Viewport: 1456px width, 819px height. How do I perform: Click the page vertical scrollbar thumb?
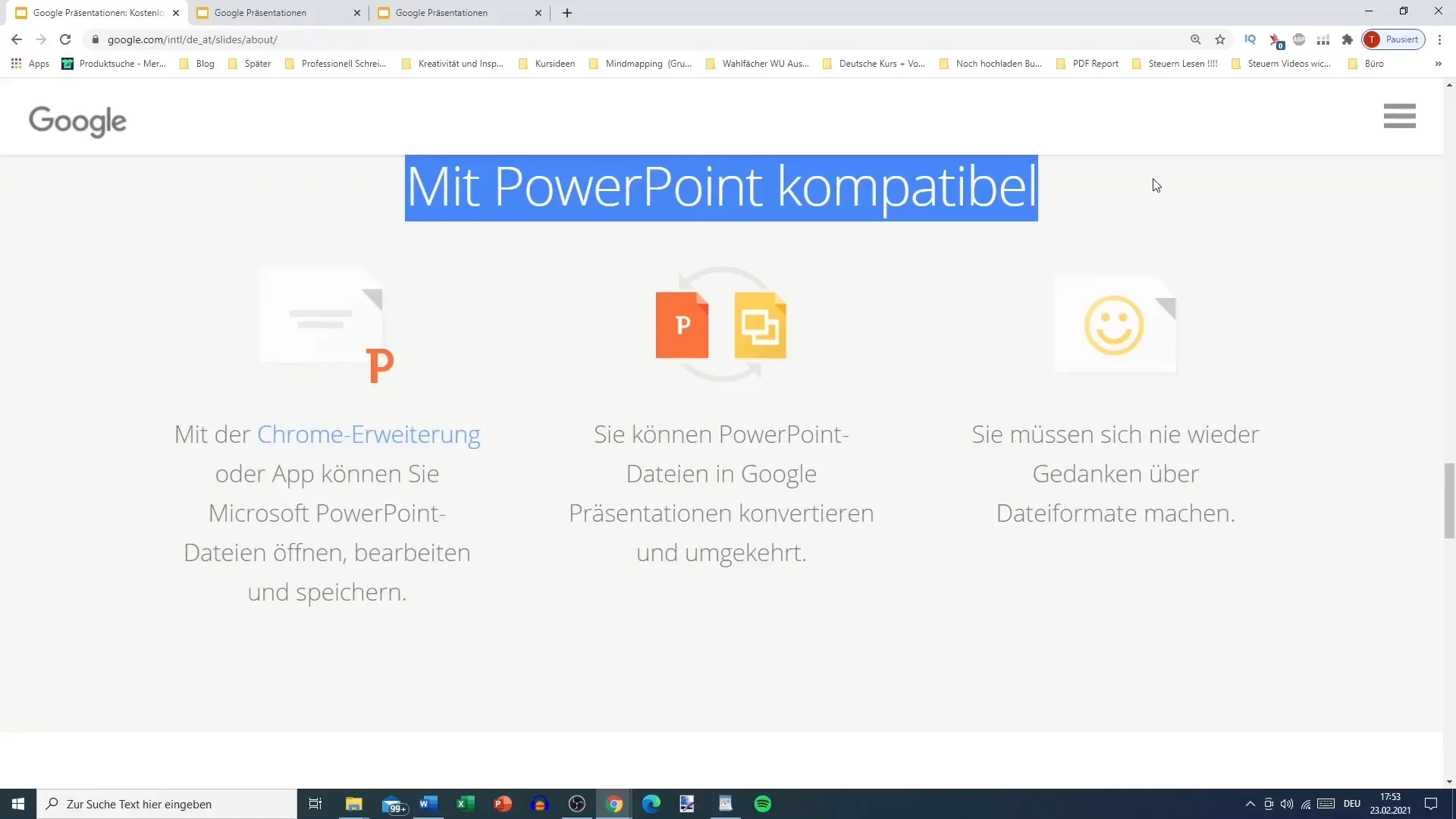[1449, 501]
